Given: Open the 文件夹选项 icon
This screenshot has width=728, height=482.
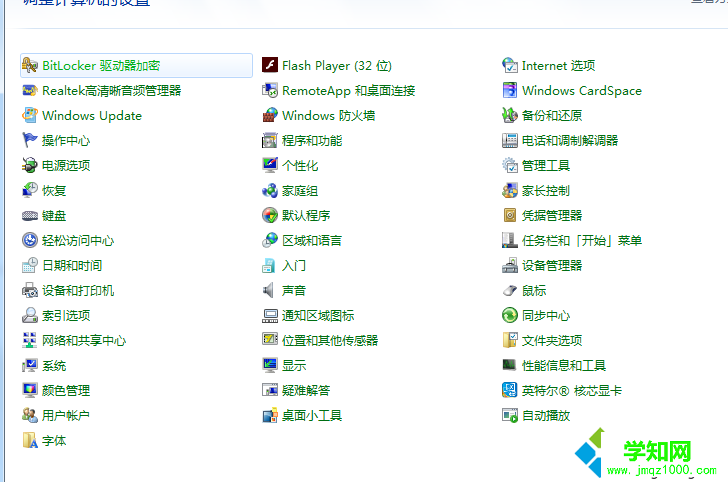Looking at the screenshot, I should point(510,340).
